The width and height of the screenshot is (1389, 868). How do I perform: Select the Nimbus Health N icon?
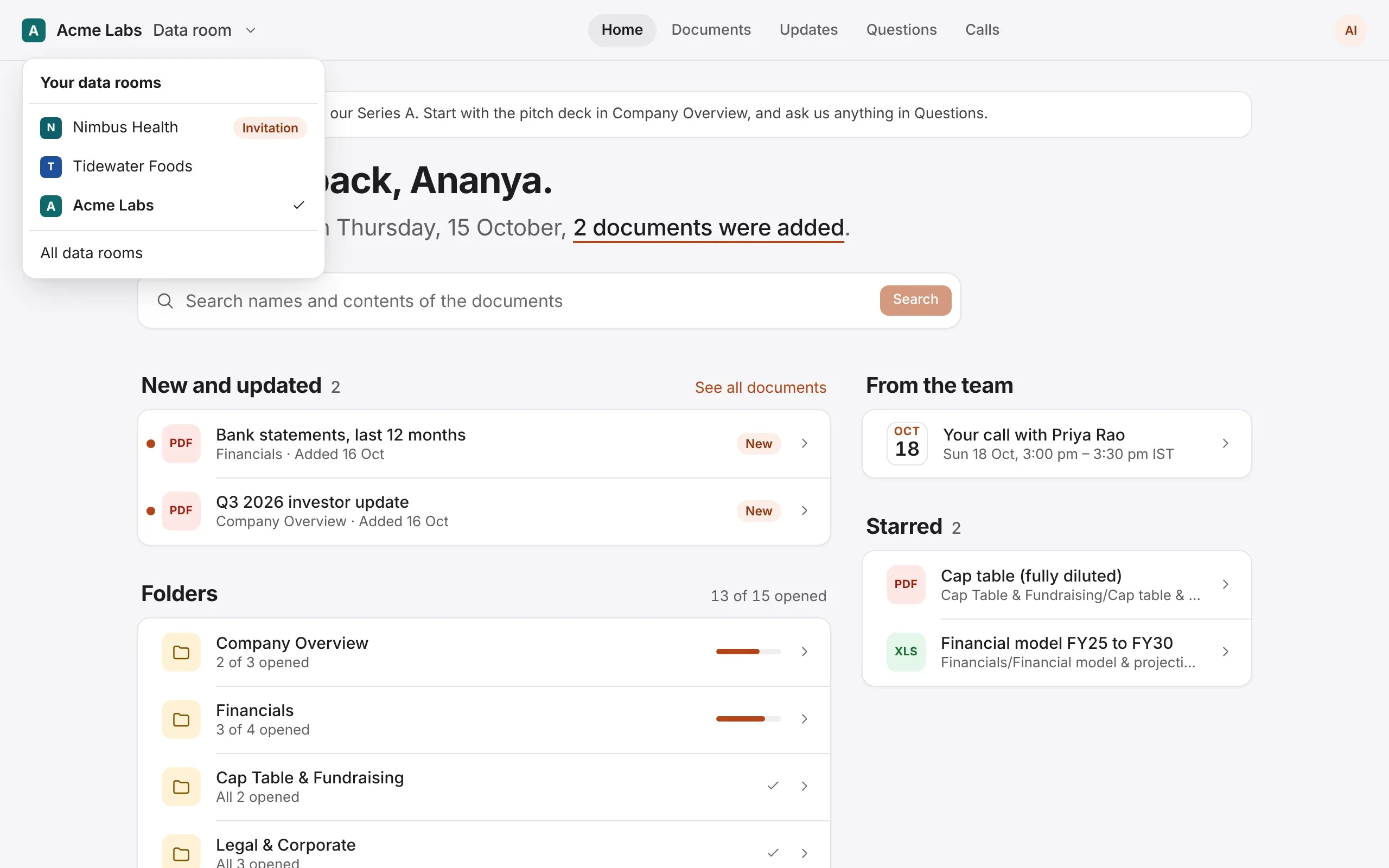pos(51,127)
